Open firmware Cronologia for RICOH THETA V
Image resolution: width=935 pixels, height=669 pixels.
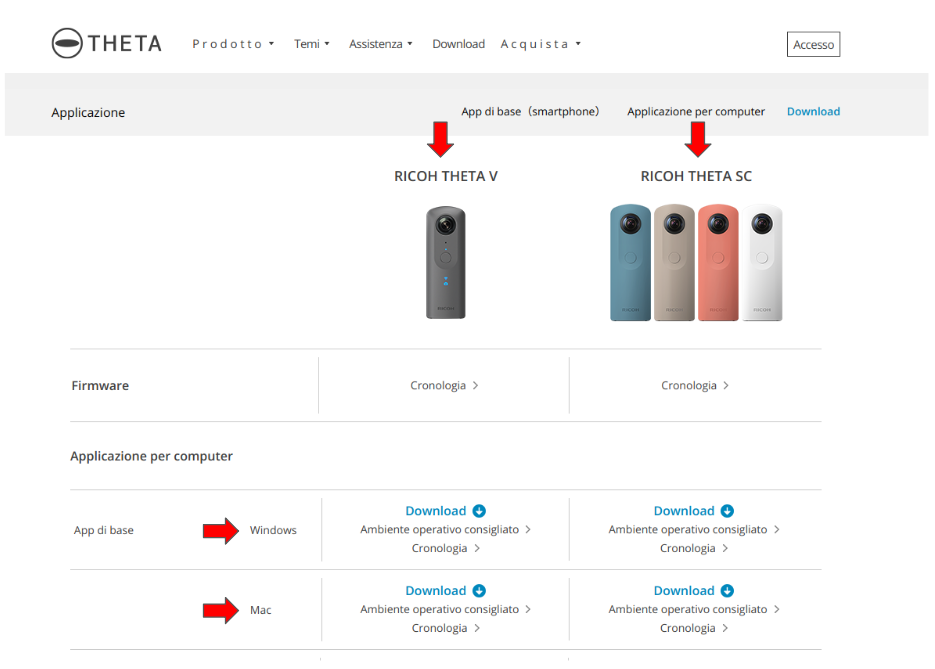[x=444, y=386]
